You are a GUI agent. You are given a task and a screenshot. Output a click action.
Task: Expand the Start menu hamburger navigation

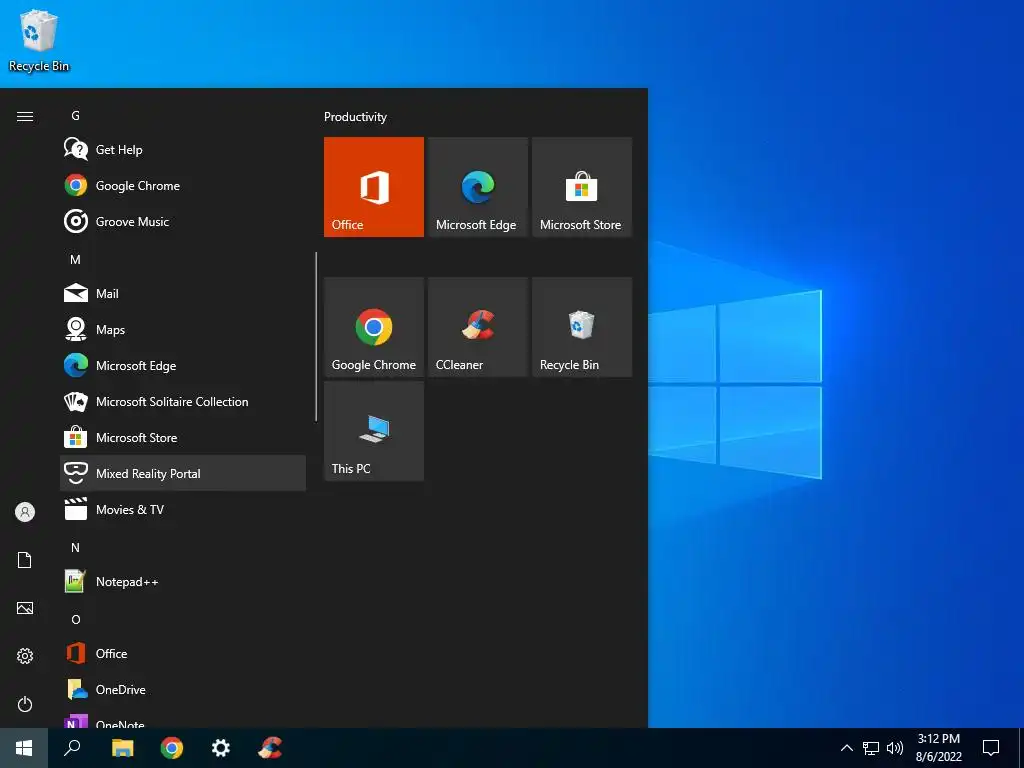point(25,116)
